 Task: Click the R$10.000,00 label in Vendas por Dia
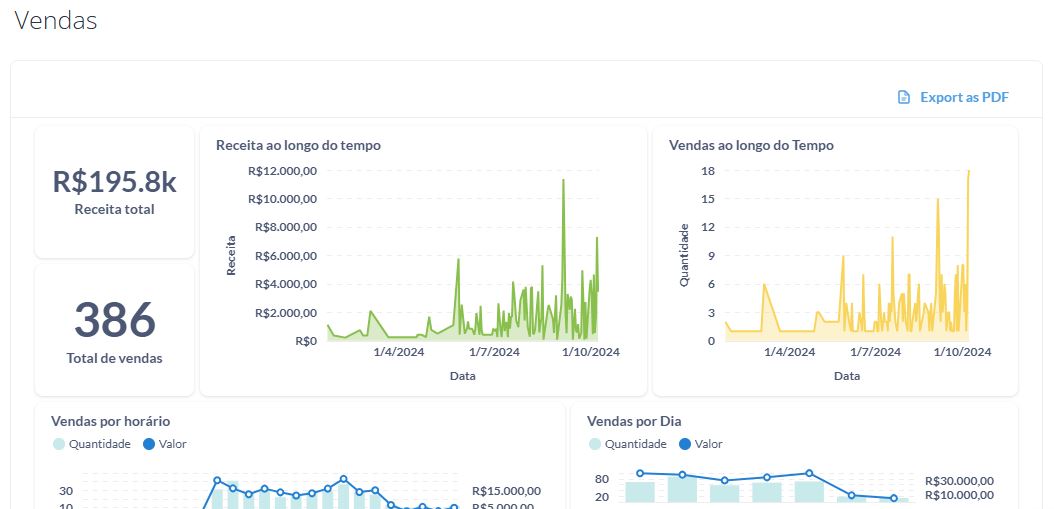point(959,496)
